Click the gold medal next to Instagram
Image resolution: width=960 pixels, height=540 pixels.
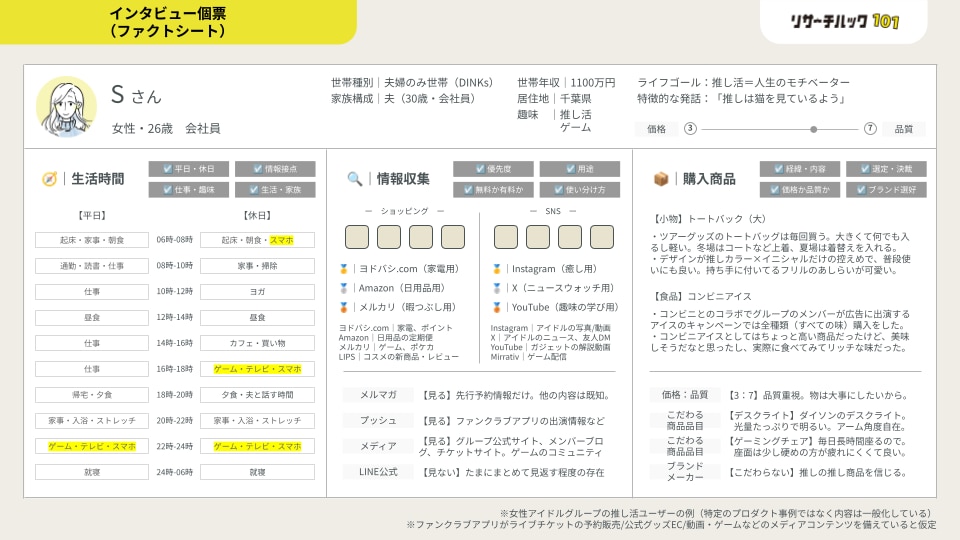(497, 269)
